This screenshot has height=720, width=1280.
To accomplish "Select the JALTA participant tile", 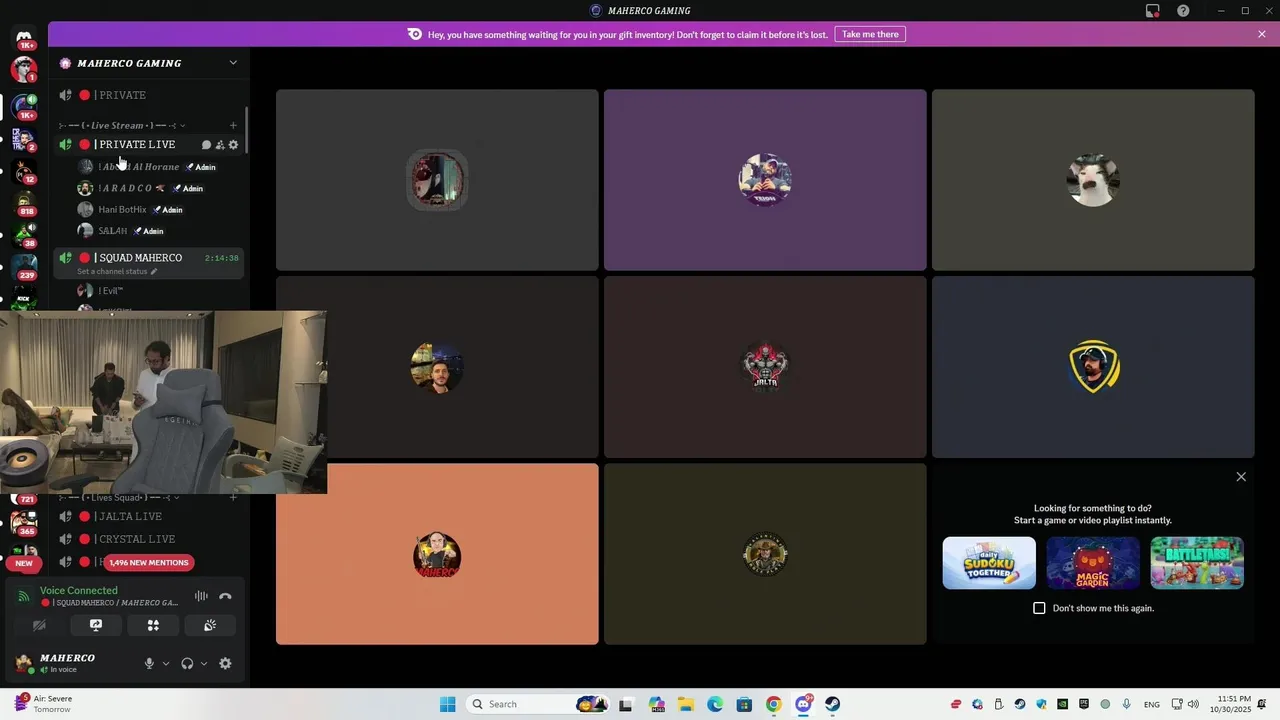I will pos(765,367).
